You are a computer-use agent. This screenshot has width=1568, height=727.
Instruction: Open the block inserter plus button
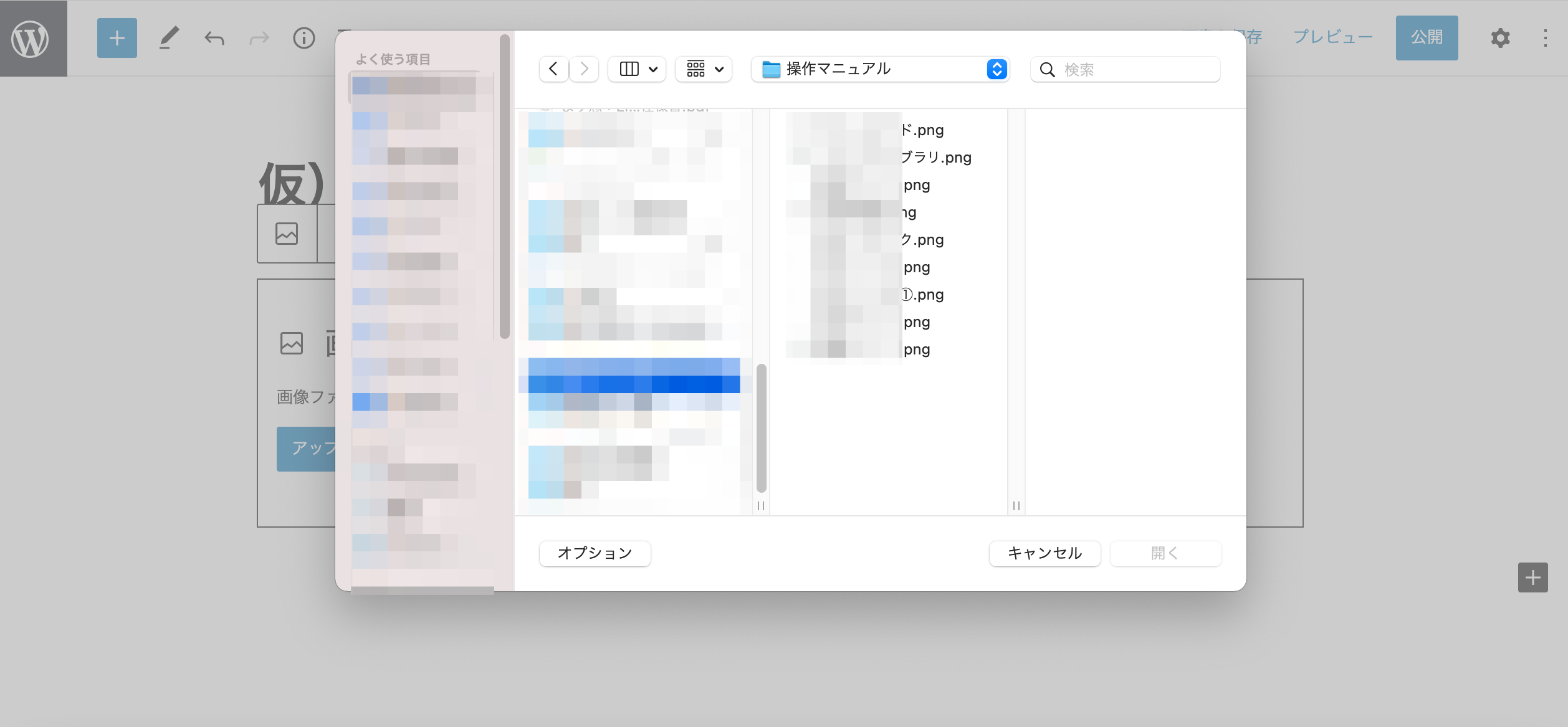tap(117, 39)
